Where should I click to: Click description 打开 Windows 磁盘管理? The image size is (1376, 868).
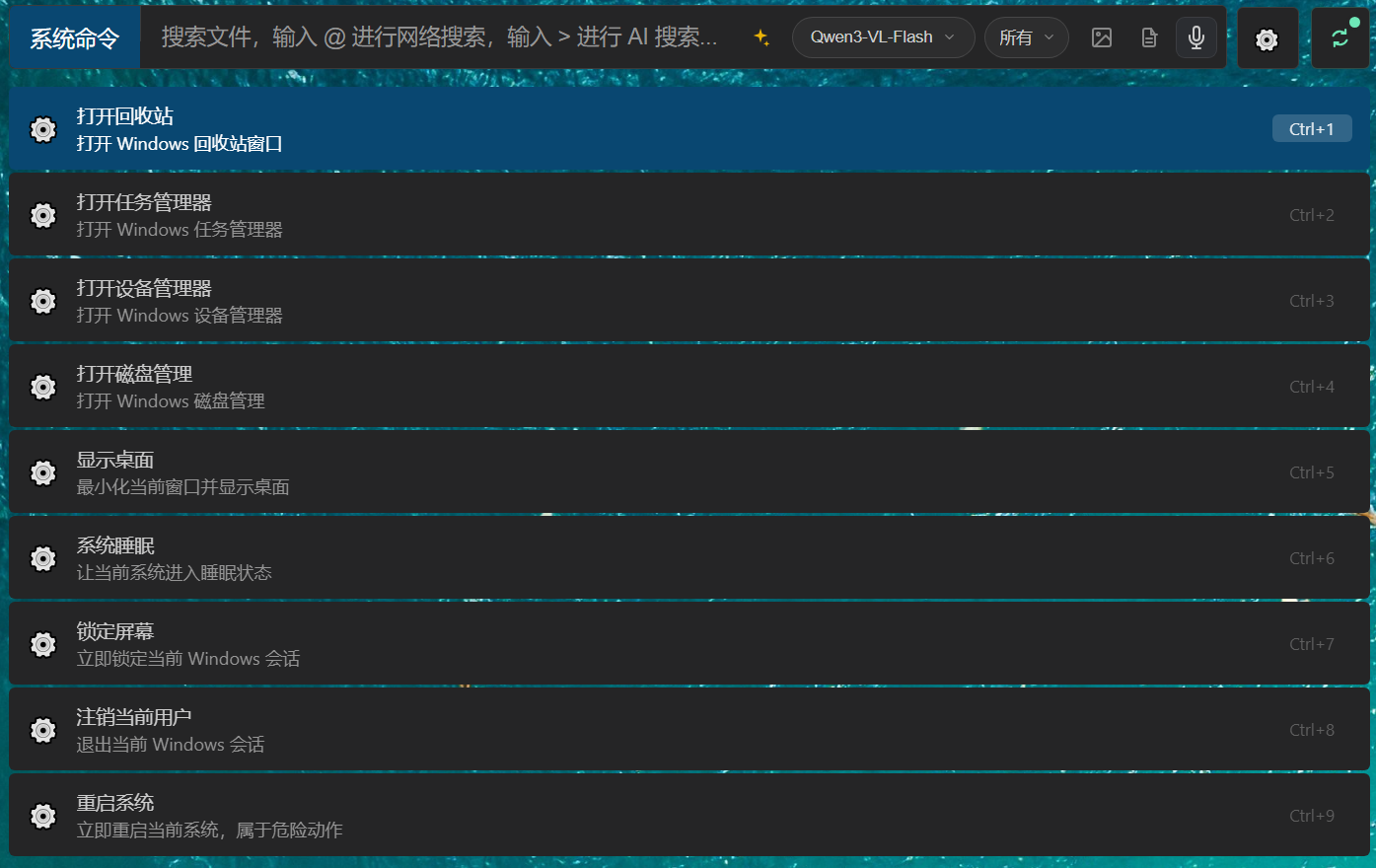(x=171, y=401)
